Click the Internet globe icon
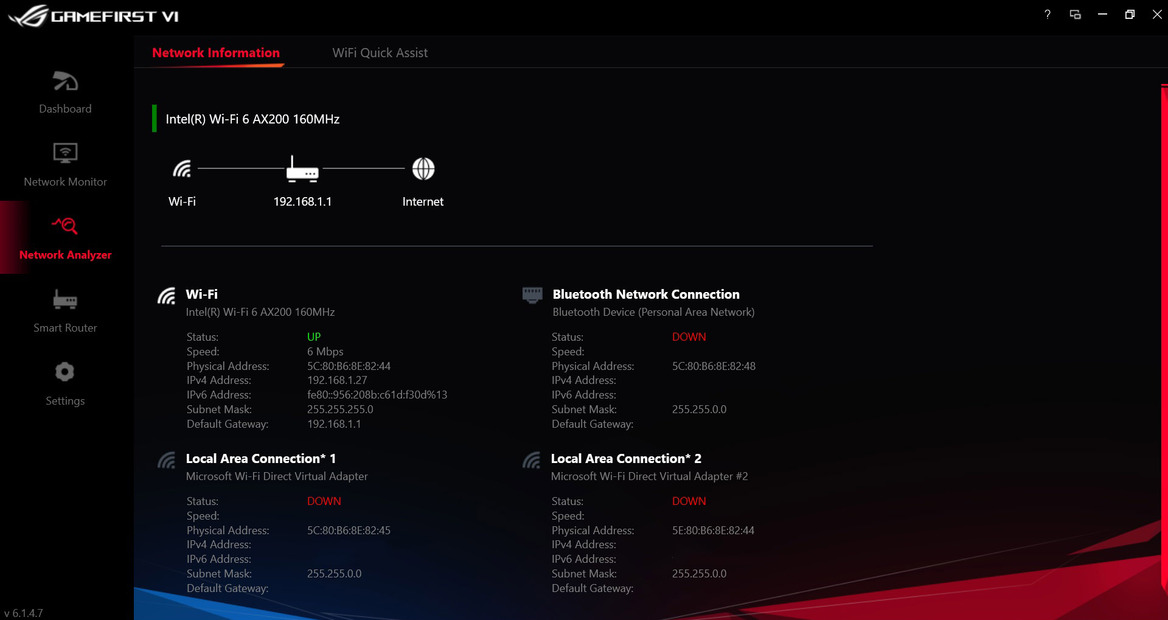 (423, 169)
